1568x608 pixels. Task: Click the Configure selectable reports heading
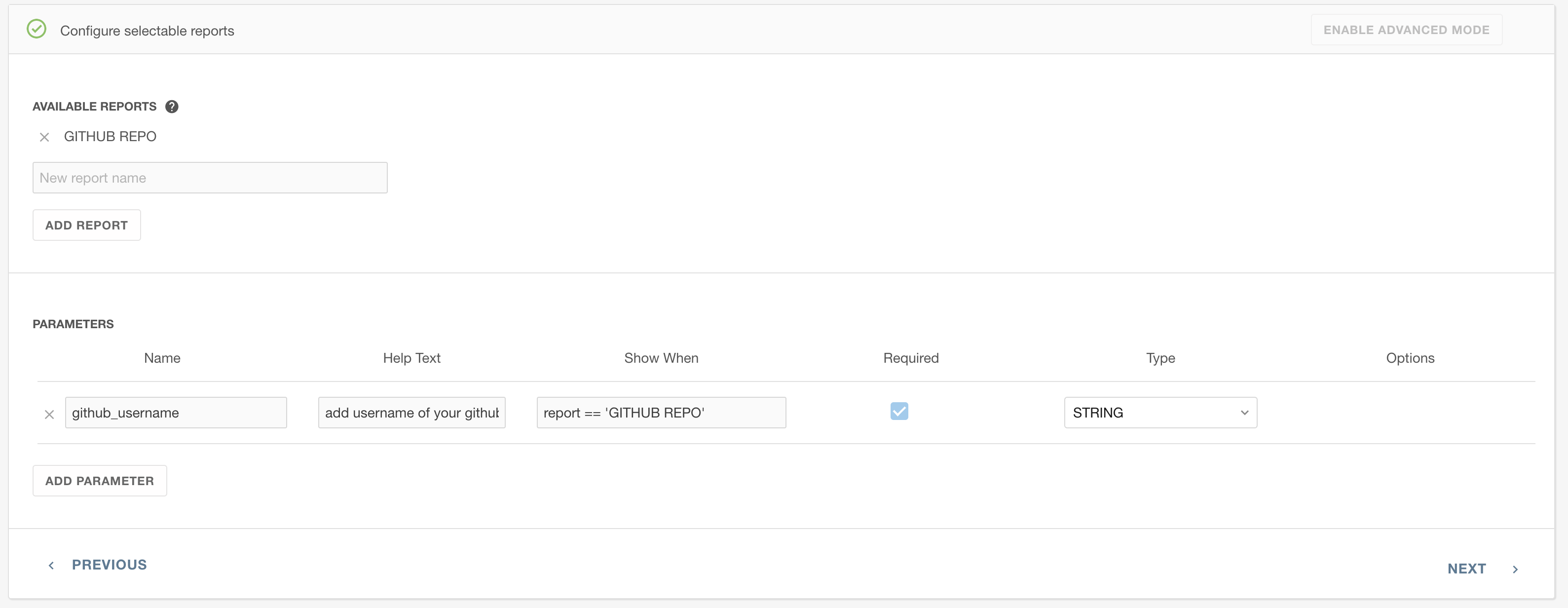(x=147, y=31)
